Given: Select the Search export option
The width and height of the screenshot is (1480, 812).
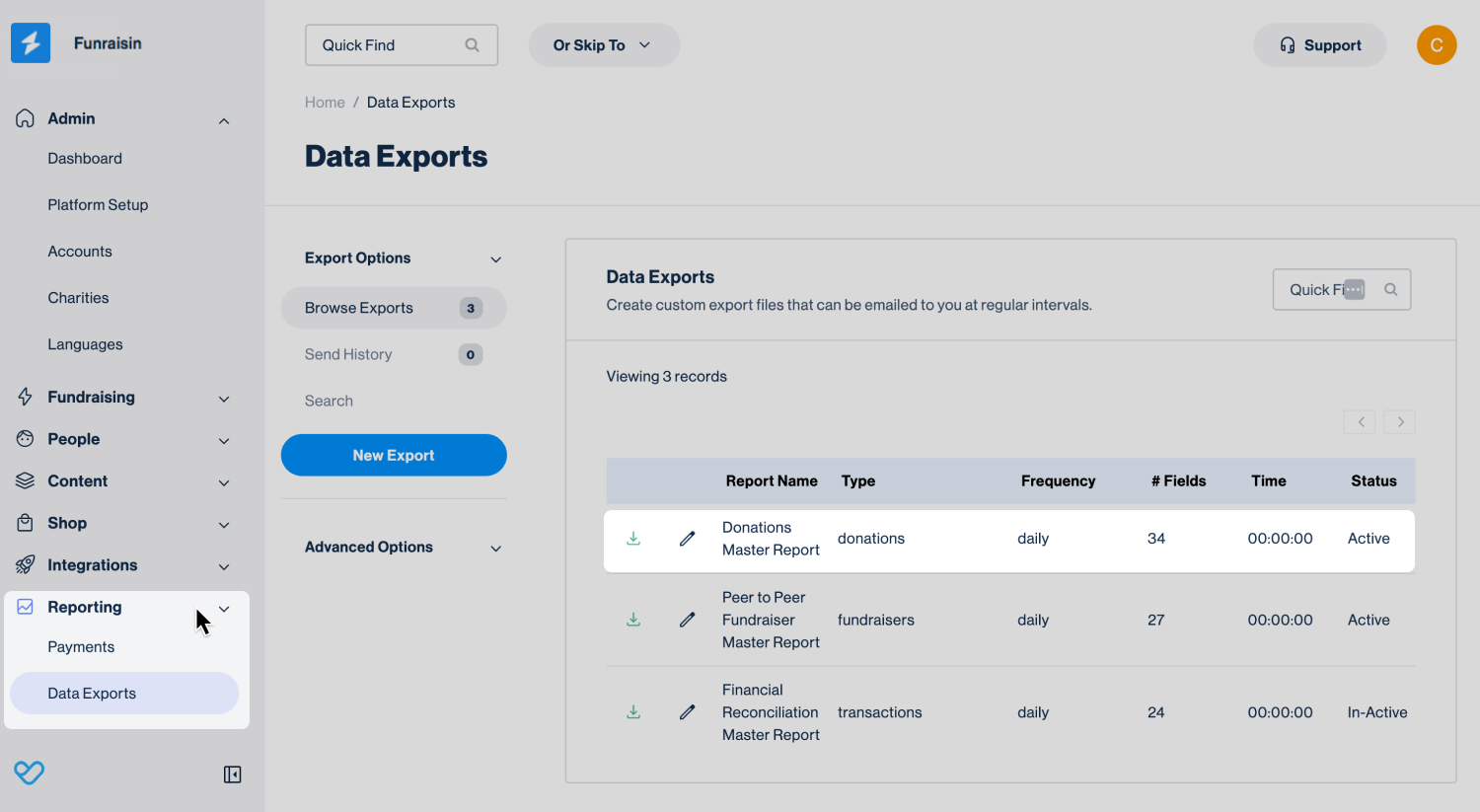Looking at the screenshot, I should coord(329,401).
